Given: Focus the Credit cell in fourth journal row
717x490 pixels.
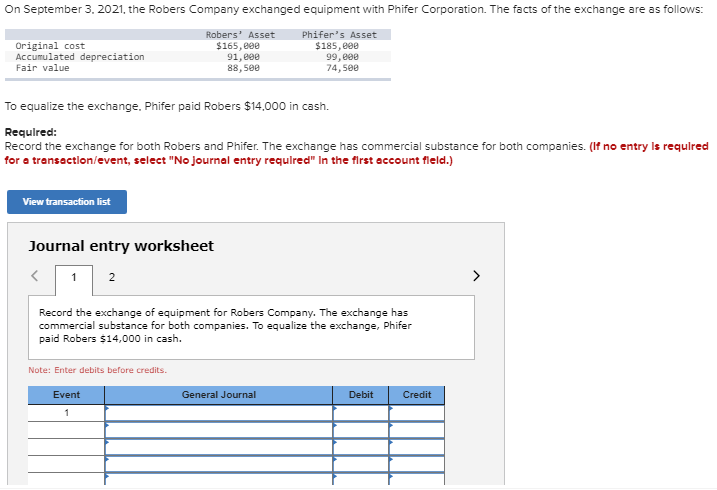Looking at the screenshot, I should [x=417, y=463].
